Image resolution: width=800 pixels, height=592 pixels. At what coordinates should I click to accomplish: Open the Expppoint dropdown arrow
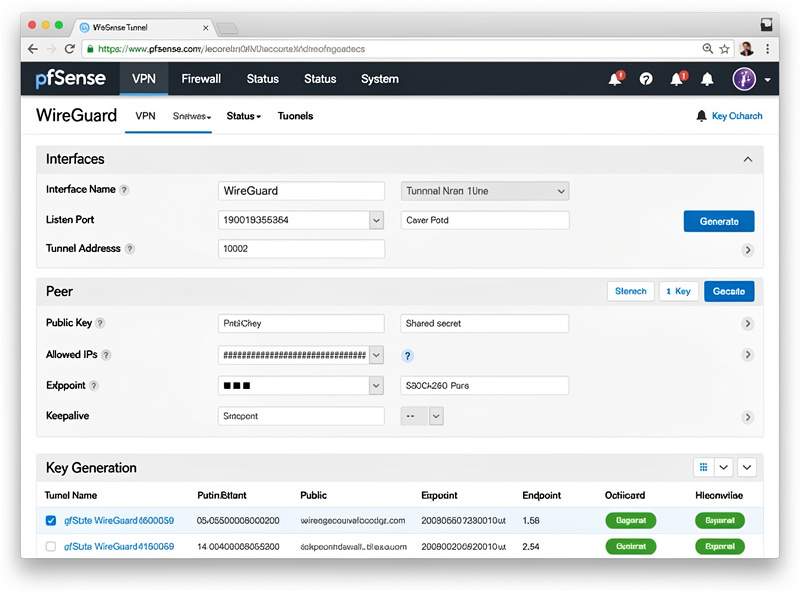[x=377, y=386]
